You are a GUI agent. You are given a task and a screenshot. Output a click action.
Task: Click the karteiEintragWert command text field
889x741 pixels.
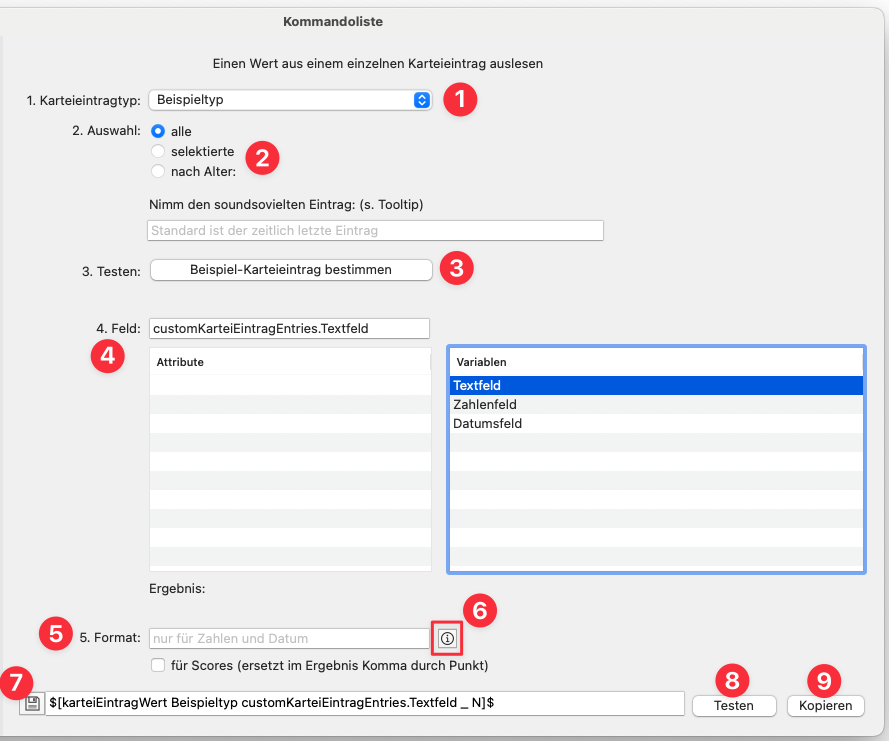(365, 703)
